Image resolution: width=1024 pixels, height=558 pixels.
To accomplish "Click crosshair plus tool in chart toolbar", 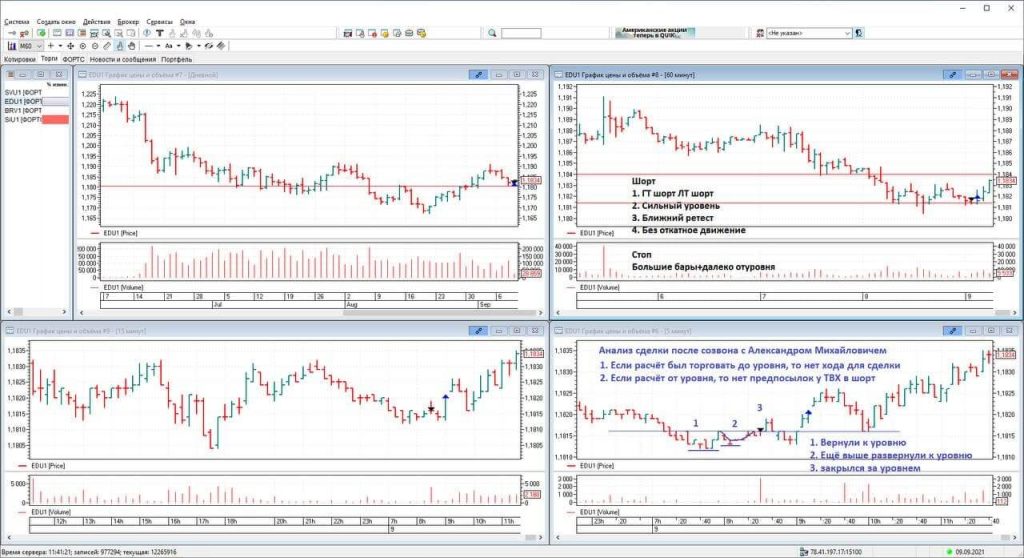I will (50, 46).
